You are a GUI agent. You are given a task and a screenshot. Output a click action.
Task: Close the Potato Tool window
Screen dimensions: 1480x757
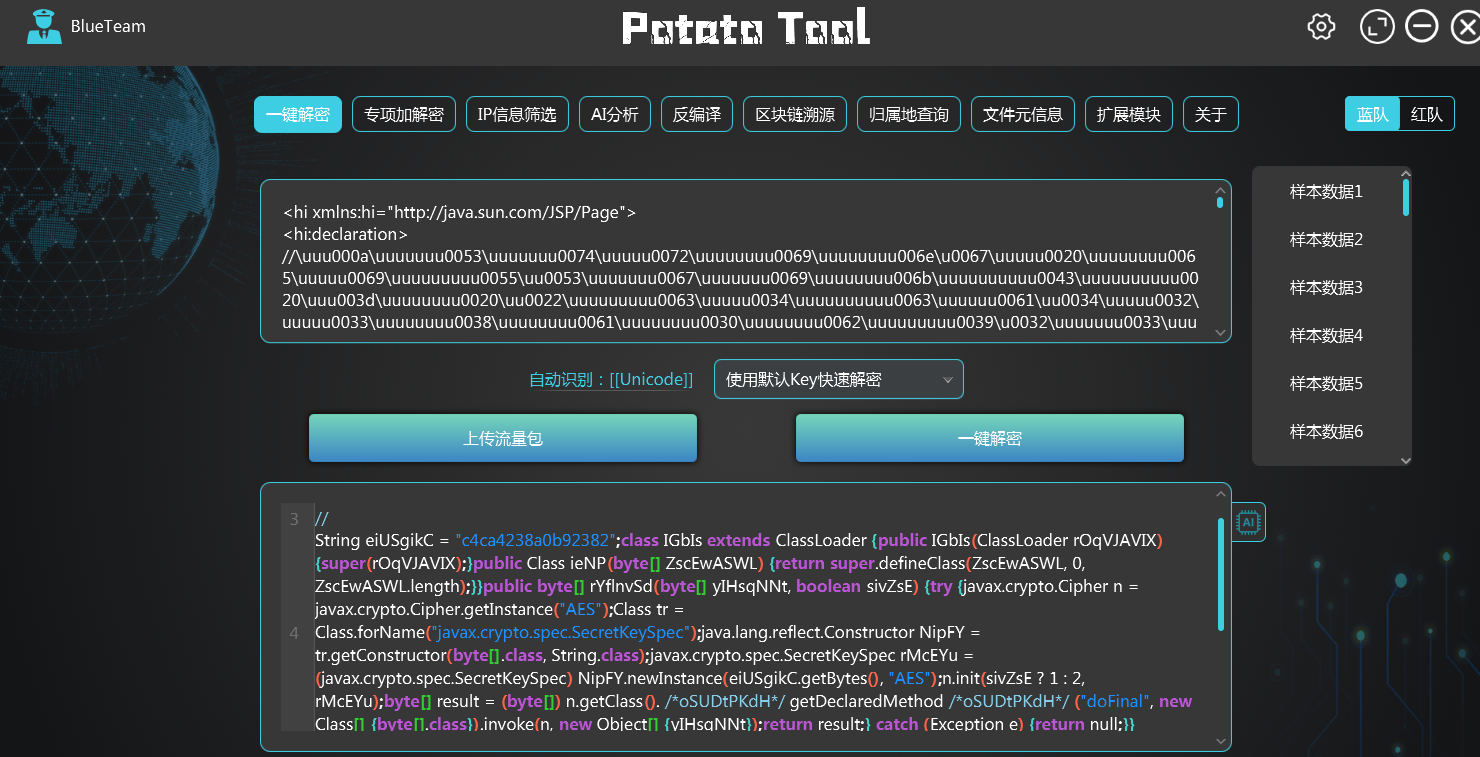click(1465, 27)
